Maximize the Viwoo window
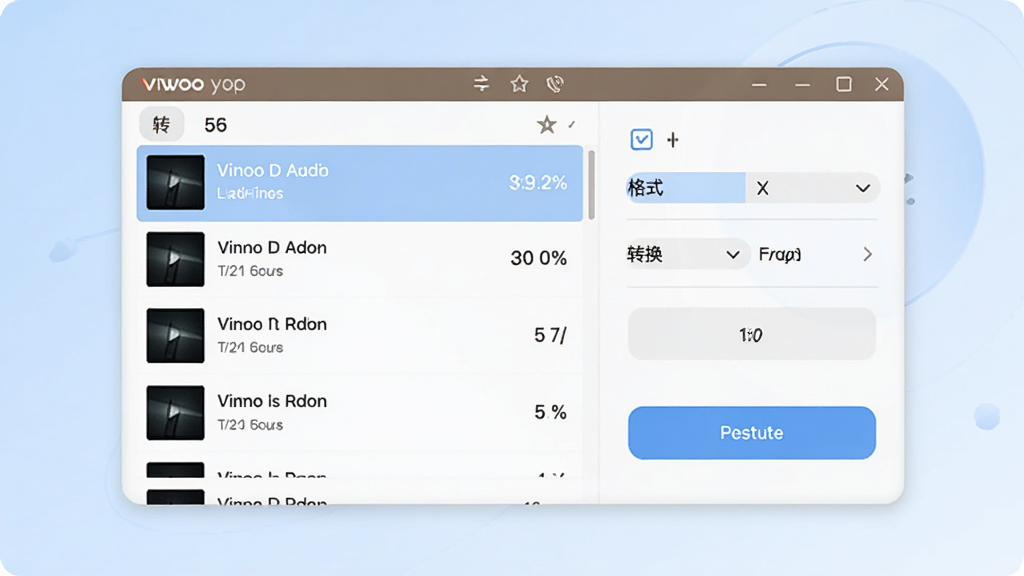The height and width of the screenshot is (576, 1024). coord(844,84)
